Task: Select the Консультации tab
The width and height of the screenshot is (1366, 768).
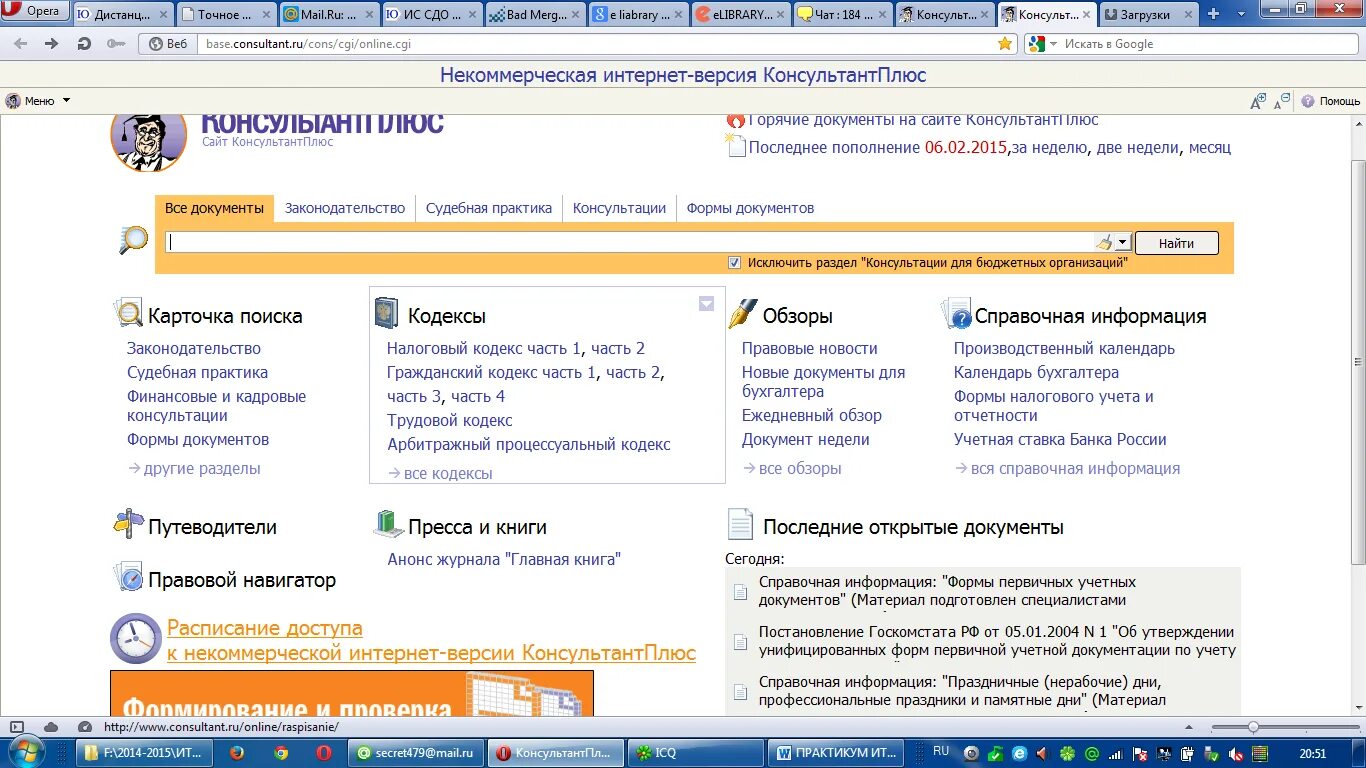Action: tap(619, 208)
